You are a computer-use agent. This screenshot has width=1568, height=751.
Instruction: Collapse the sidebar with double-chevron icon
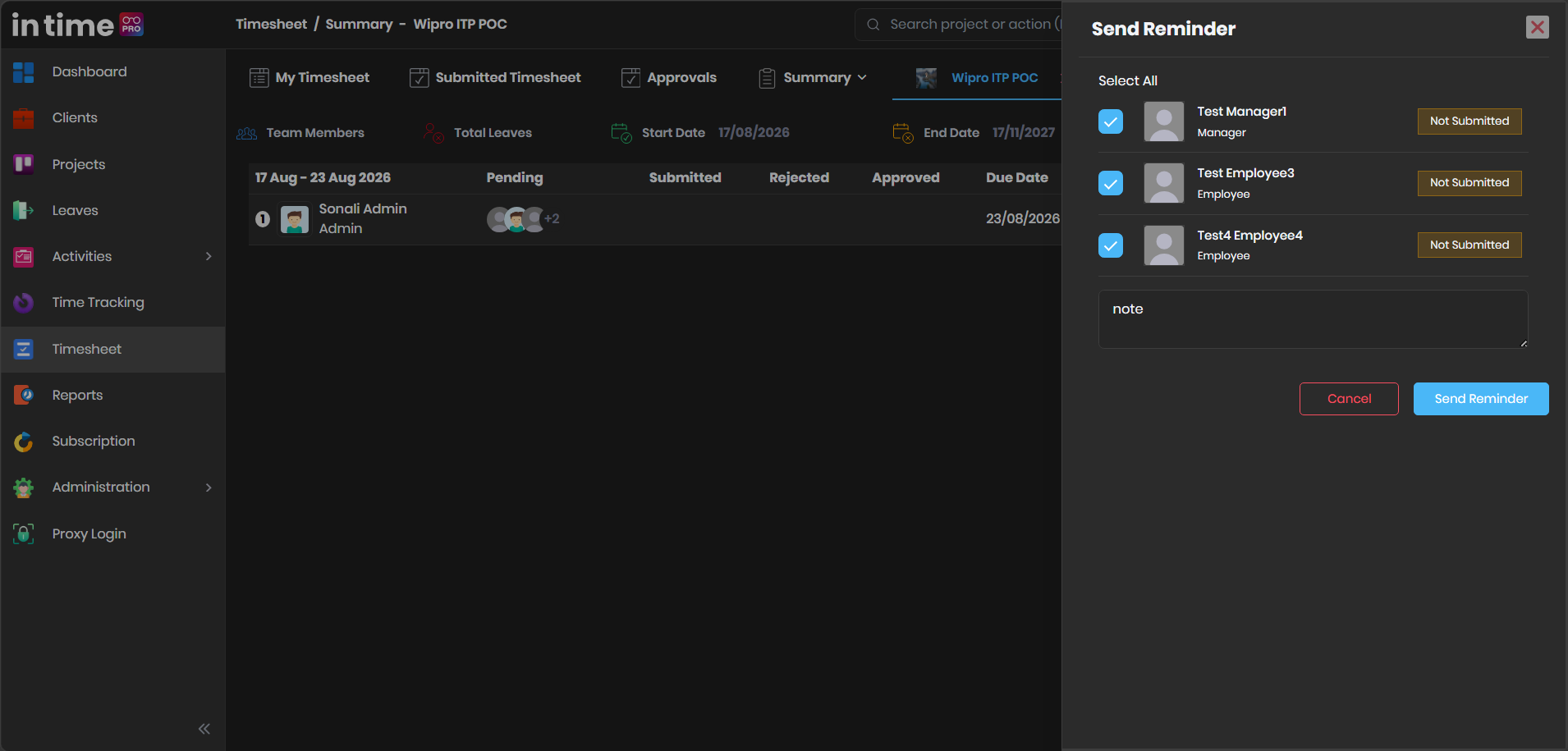204,729
